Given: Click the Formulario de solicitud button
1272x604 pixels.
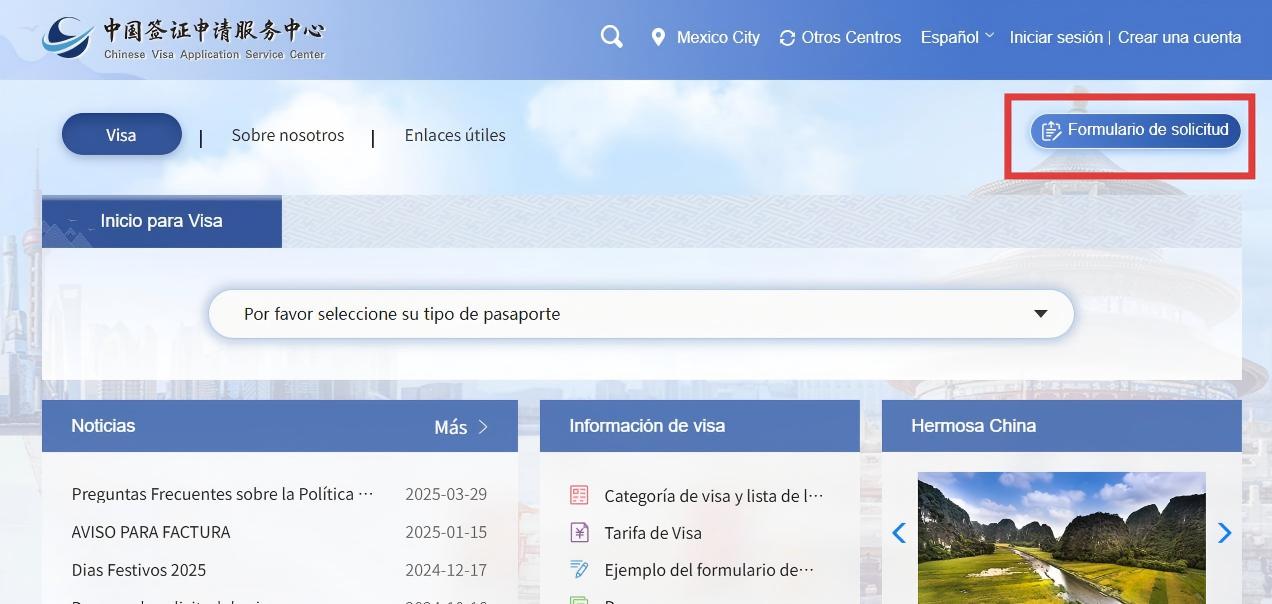Looking at the screenshot, I should pos(1135,130).
